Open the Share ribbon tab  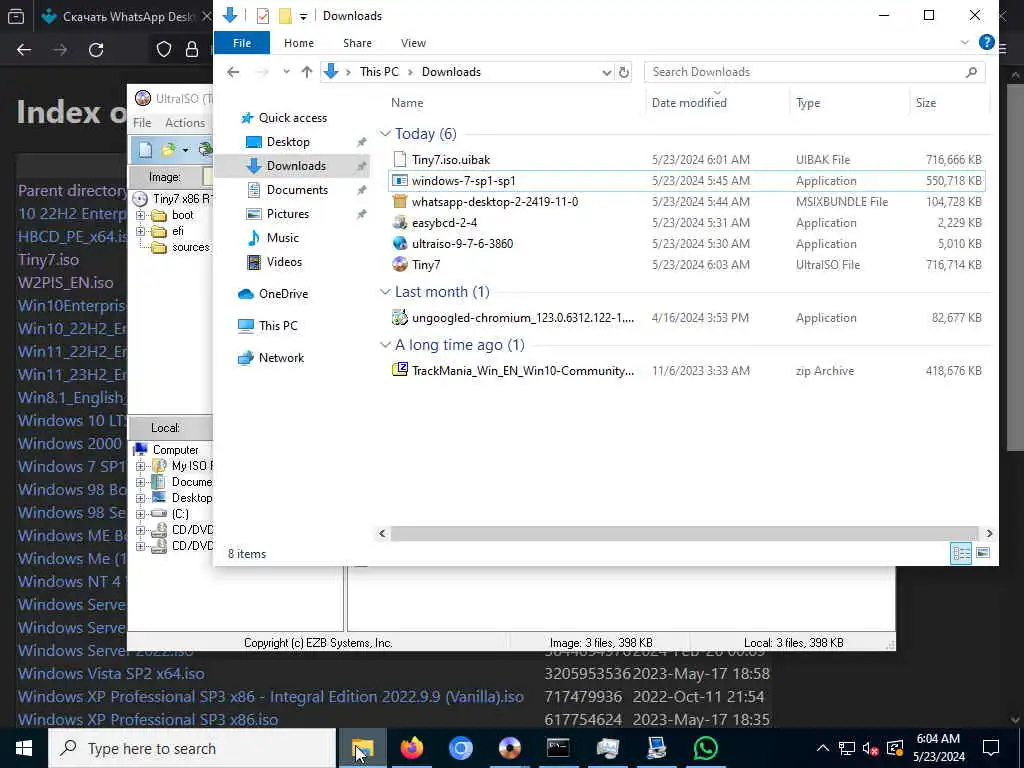point(357,43)
